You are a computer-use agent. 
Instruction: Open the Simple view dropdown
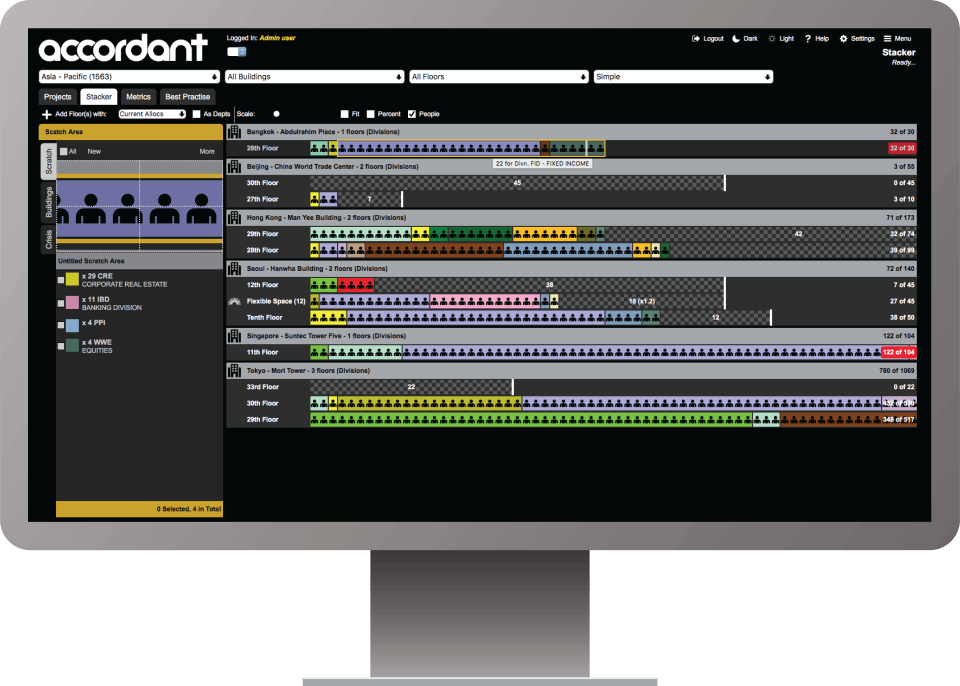tap(683, 77)
